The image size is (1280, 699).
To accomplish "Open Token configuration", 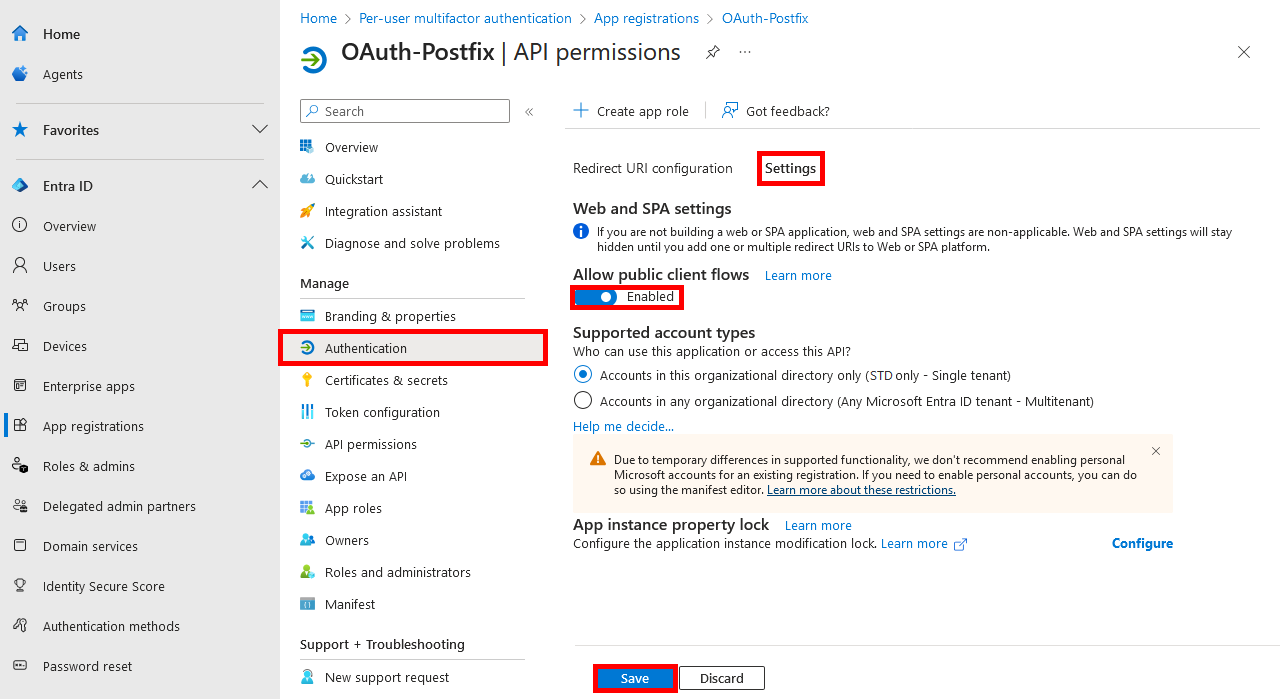I will point(382,412).
